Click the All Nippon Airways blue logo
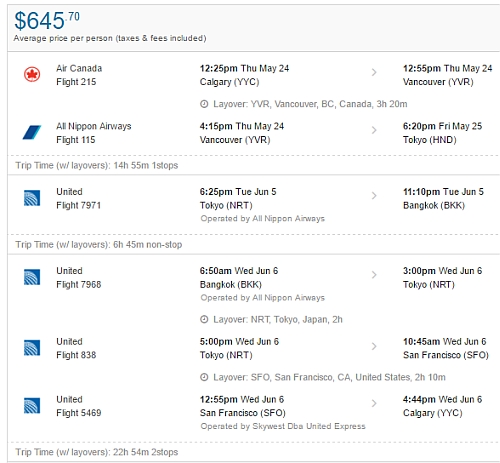 (32, 132)
